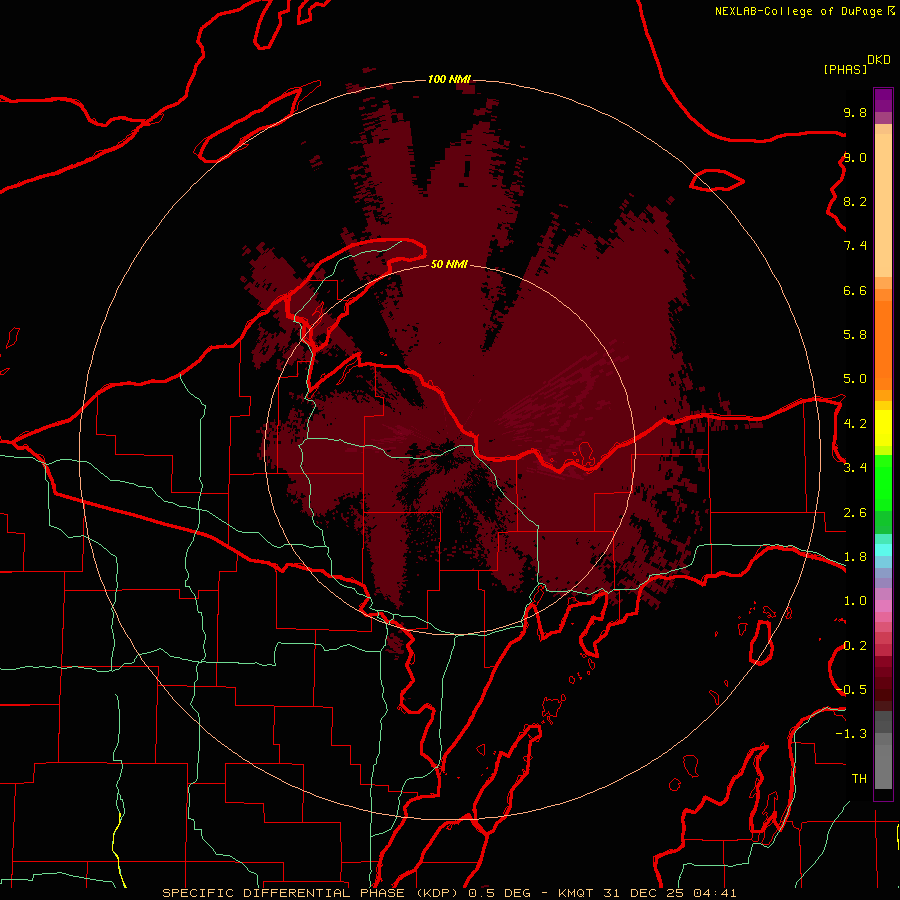Click the 5.0 value on color scale
The image size is (900, 900).
(x=855, y=379)
